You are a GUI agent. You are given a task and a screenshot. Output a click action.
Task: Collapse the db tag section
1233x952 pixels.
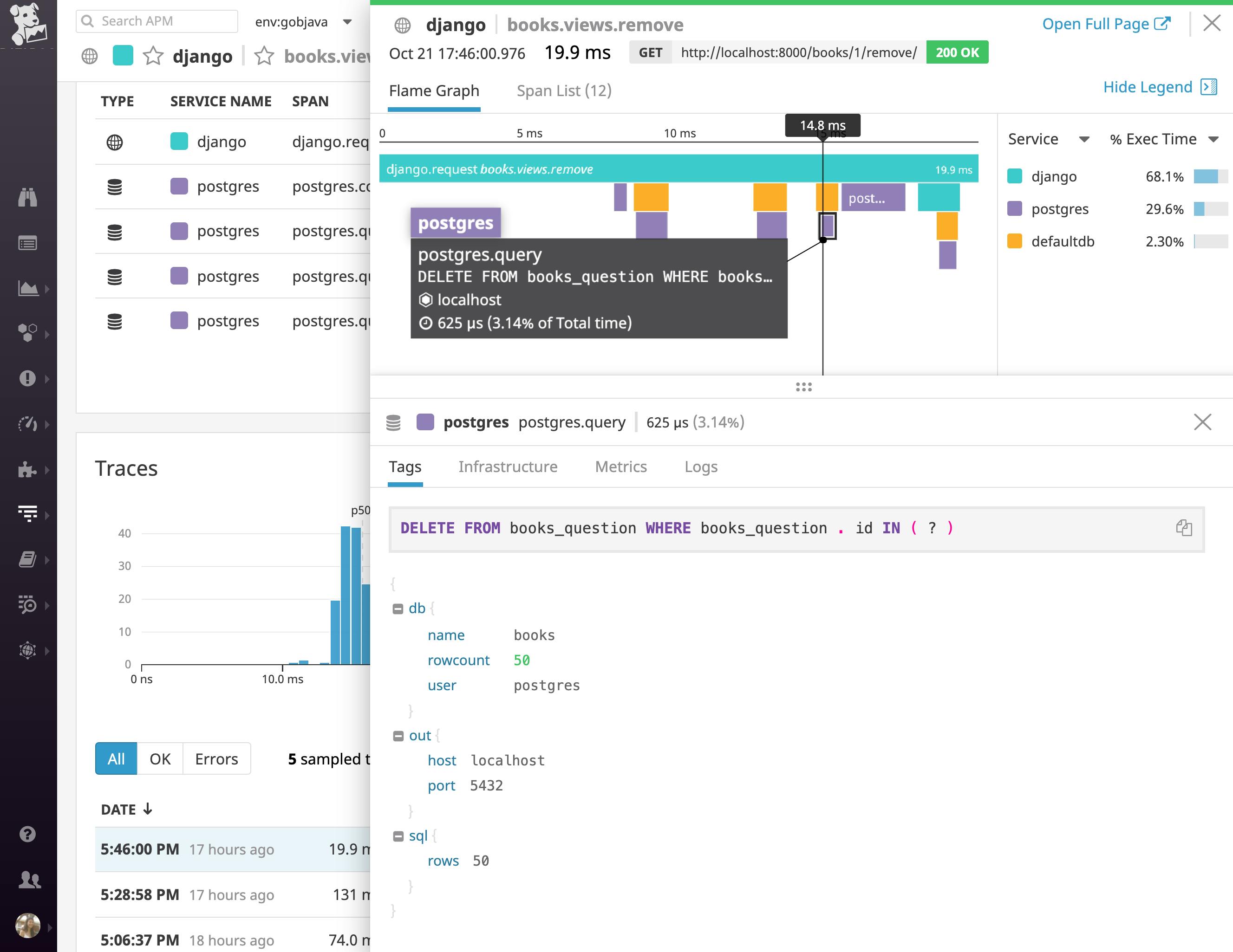399,609
